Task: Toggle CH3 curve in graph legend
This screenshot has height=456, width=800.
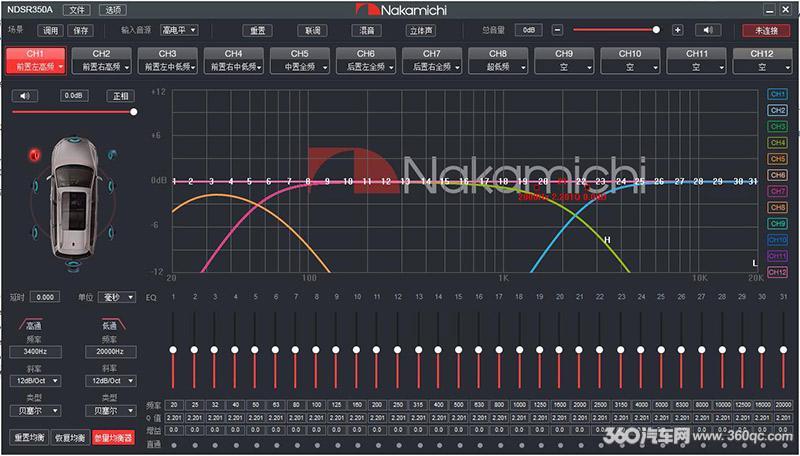Action: 777,126
